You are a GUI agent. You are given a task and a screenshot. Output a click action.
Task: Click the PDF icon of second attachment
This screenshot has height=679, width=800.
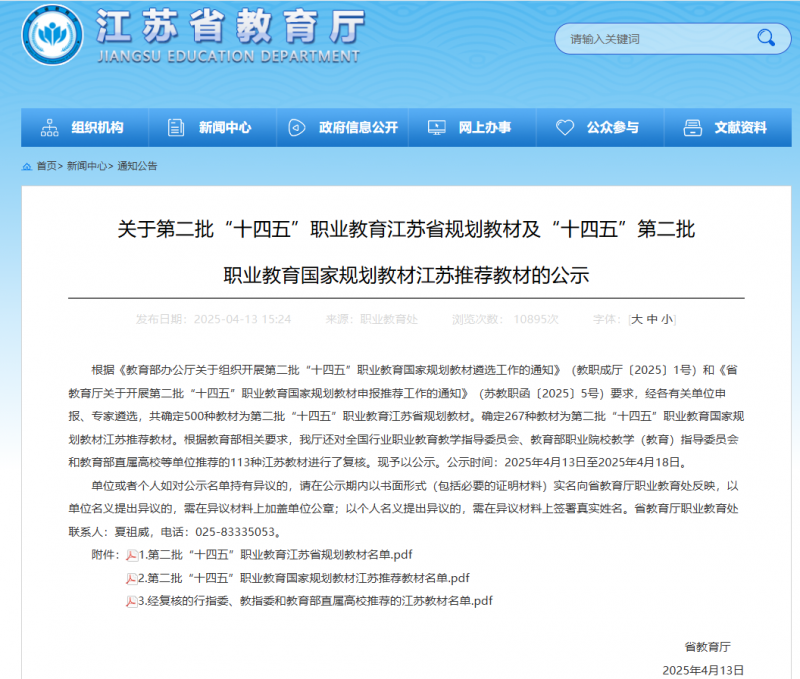[131, 578]
